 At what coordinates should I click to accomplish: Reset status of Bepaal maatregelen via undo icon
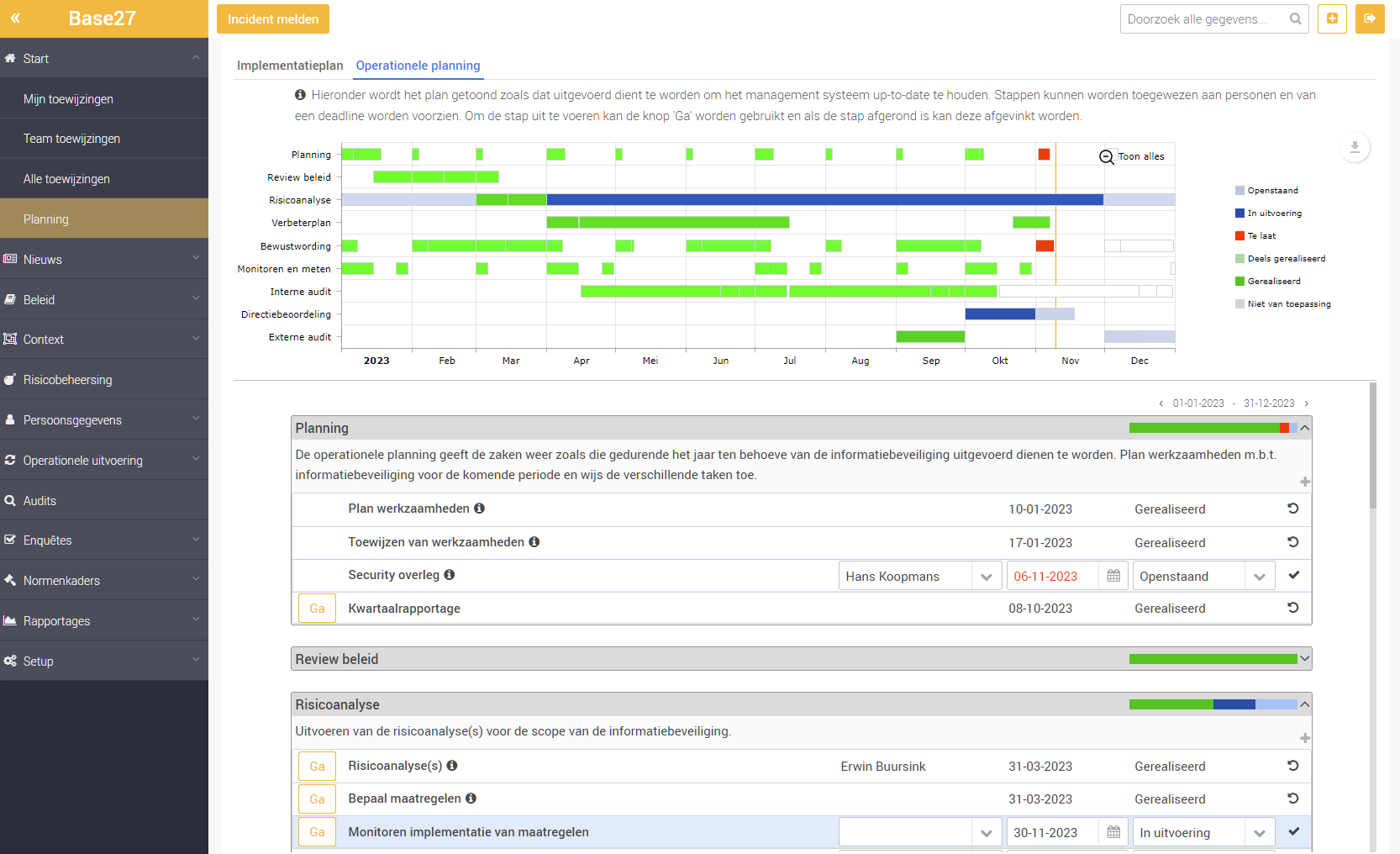point(1293,799)
